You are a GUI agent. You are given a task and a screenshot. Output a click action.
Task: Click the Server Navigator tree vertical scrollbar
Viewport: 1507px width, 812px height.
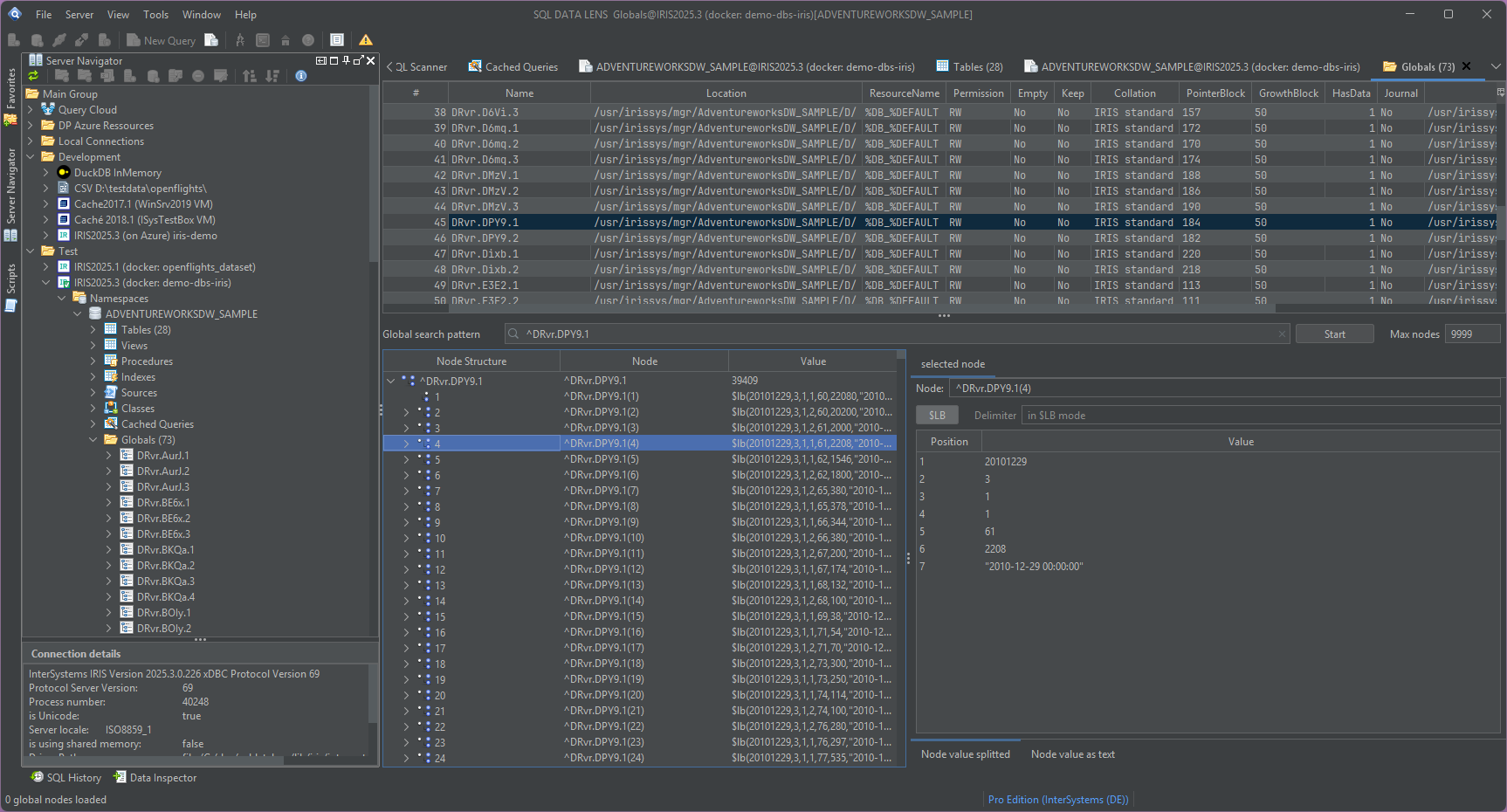coord(374,175)
